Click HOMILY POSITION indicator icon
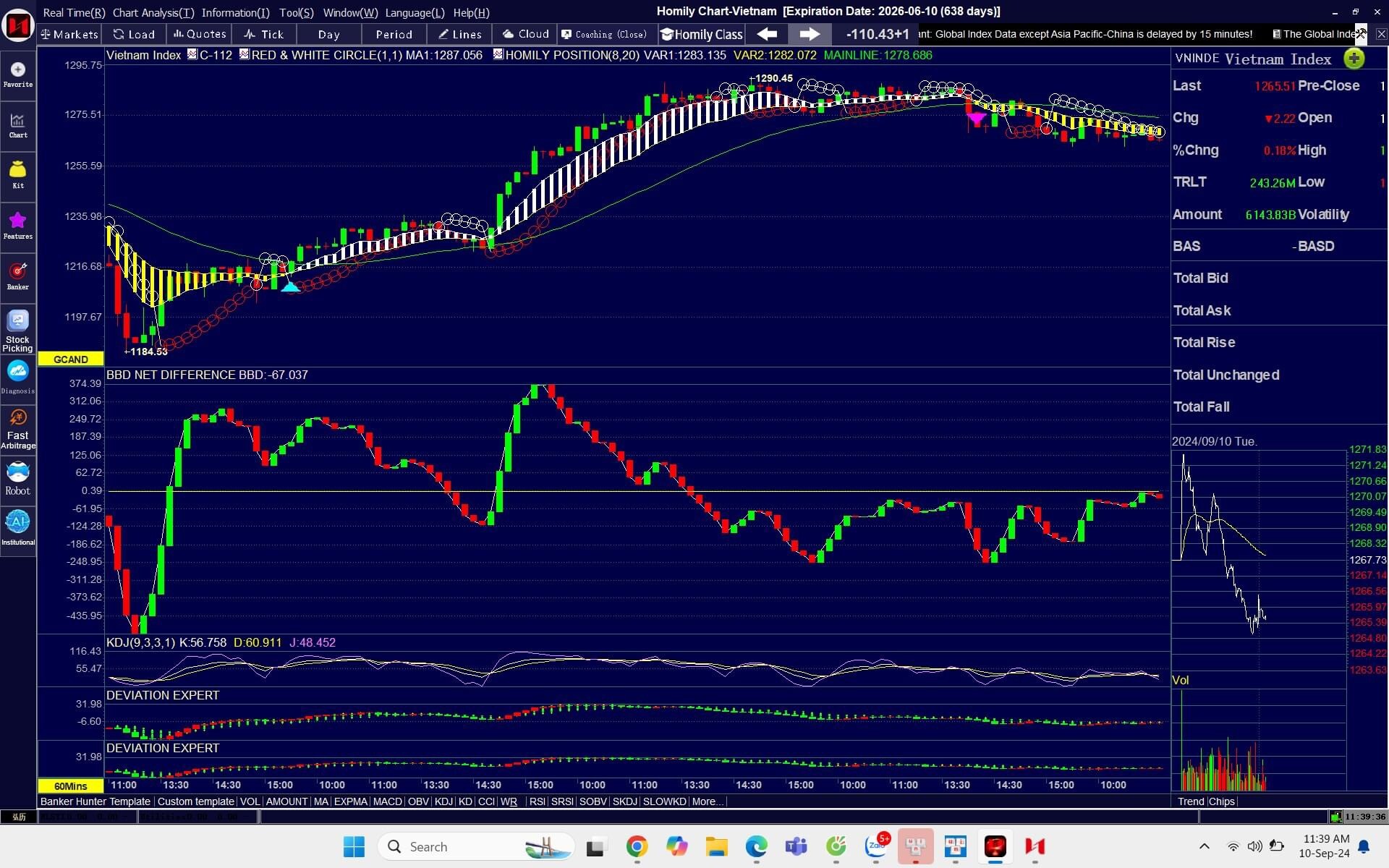Image resolution: width=1389 pixels, height=868 pixels. [x=498, y=54]
